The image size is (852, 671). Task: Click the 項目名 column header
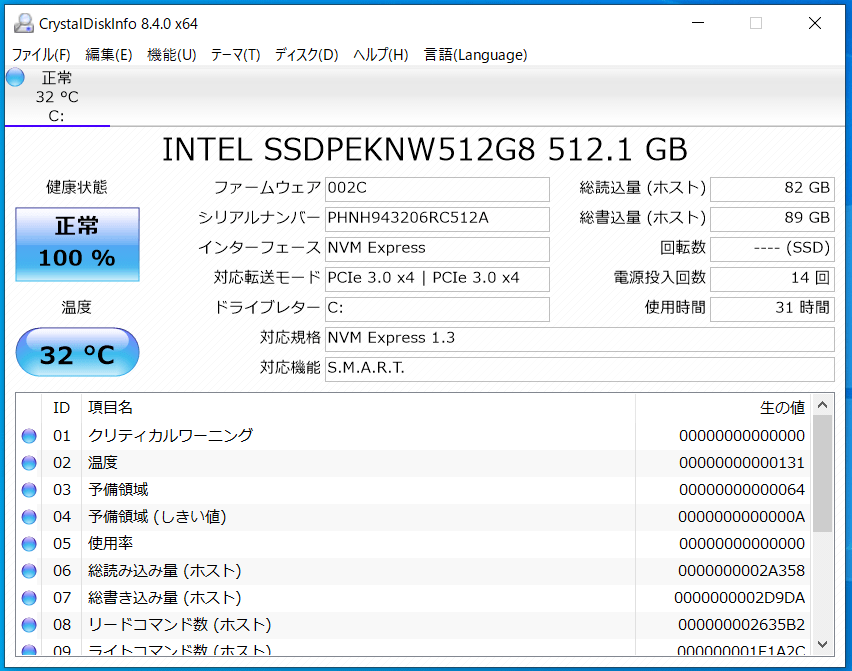(358, 407)
